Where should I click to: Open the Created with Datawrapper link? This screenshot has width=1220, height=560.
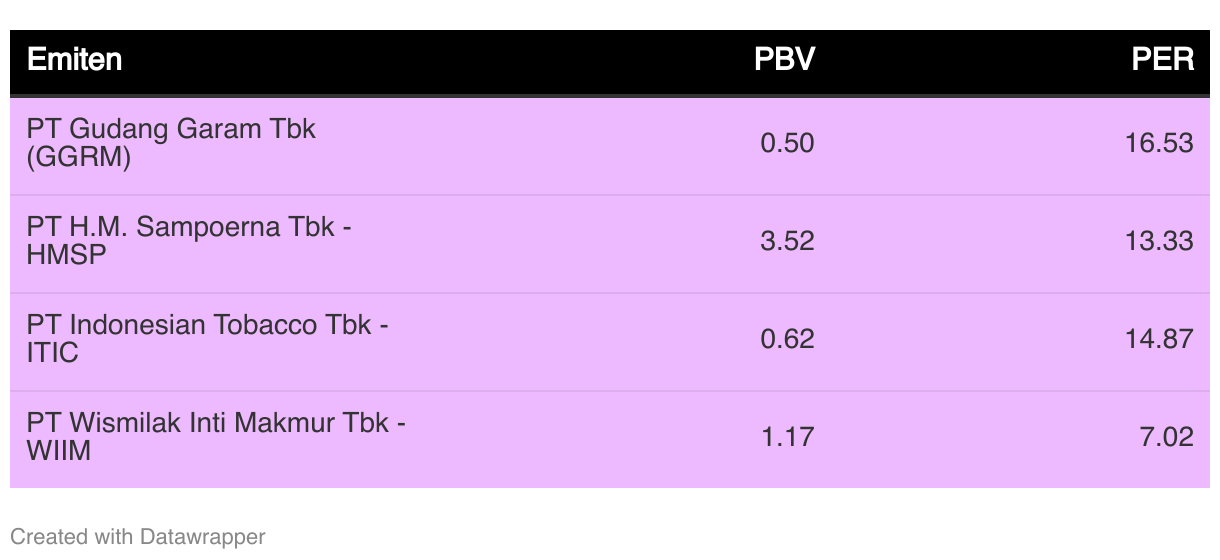coord(138,537)
